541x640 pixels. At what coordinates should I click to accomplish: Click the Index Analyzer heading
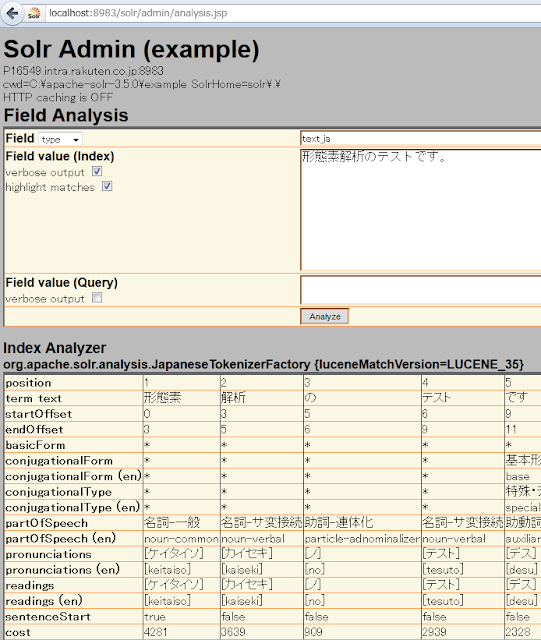(55, 348)
